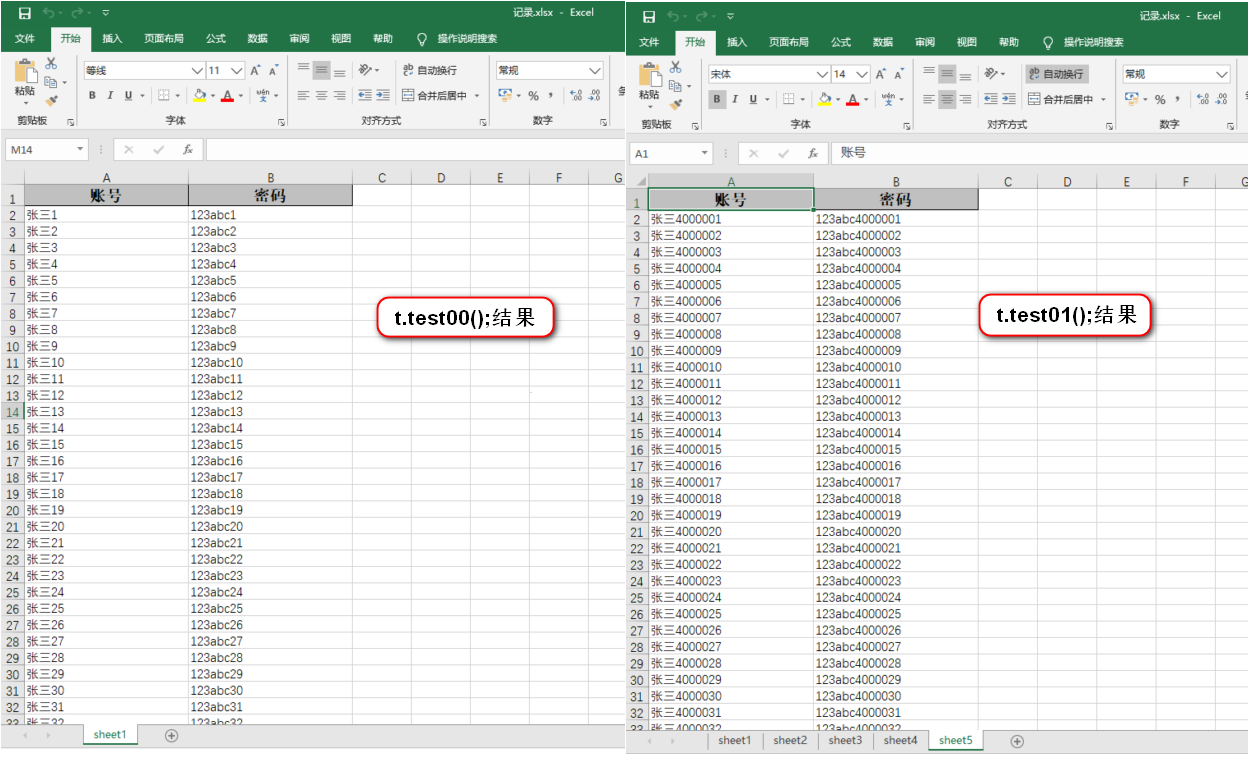Click the Cut scissors icon
The width and height of the screenshot is (1250, 758).
51,63
